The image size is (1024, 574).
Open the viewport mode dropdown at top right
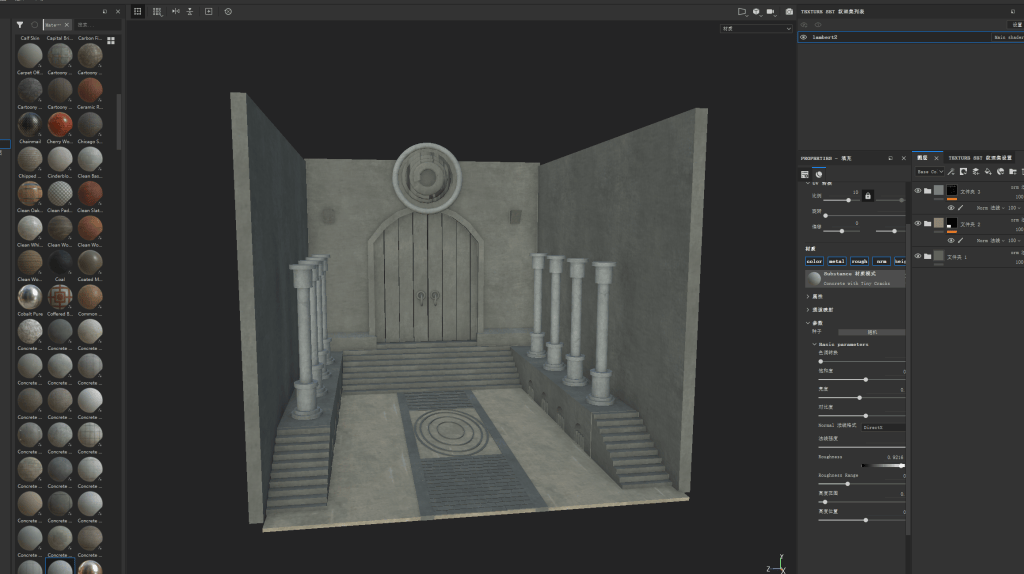pyautogui.click(x=756, y=29)
